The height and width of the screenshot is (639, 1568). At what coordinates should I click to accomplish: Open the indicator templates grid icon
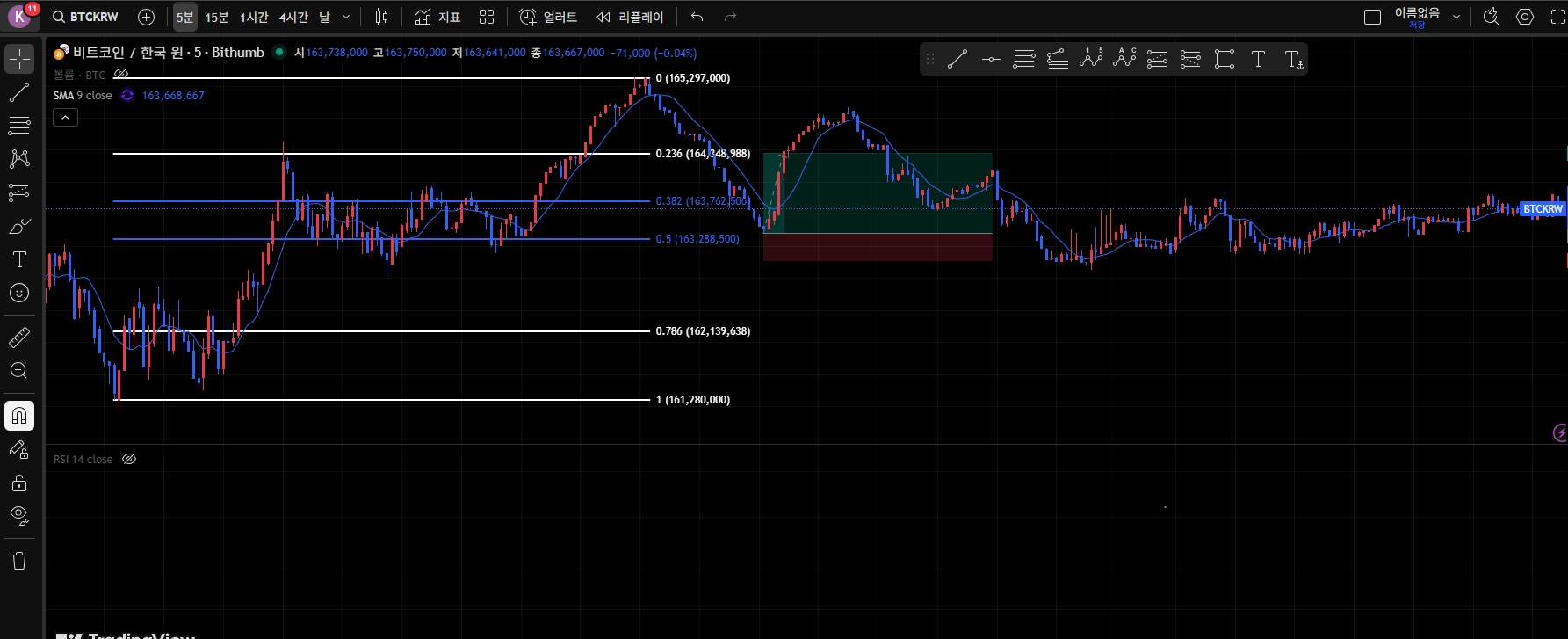pos(487,17)
